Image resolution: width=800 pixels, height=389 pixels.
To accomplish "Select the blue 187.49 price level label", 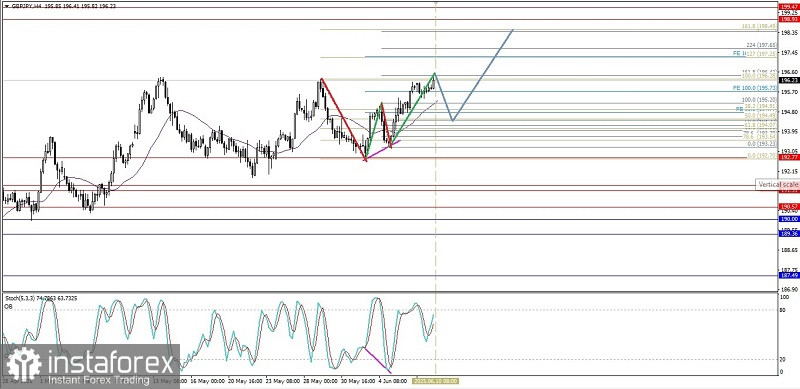I will (789, 275).
